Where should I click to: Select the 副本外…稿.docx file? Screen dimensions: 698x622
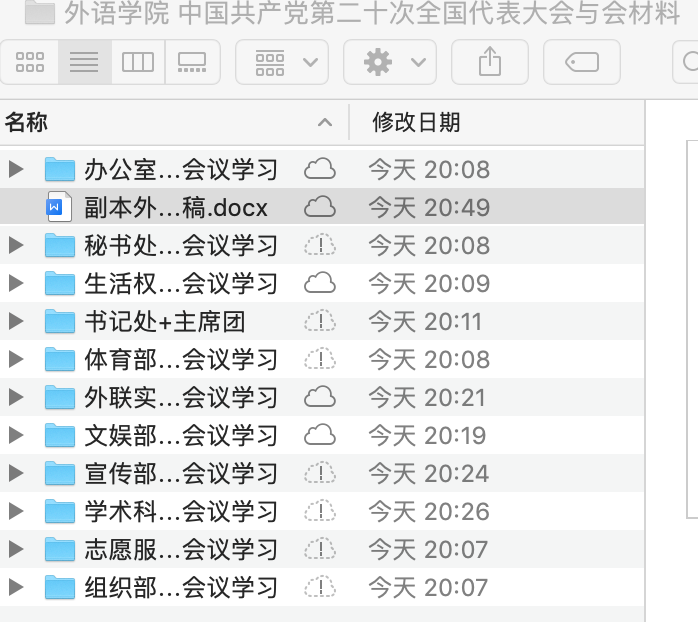[176, 207]
